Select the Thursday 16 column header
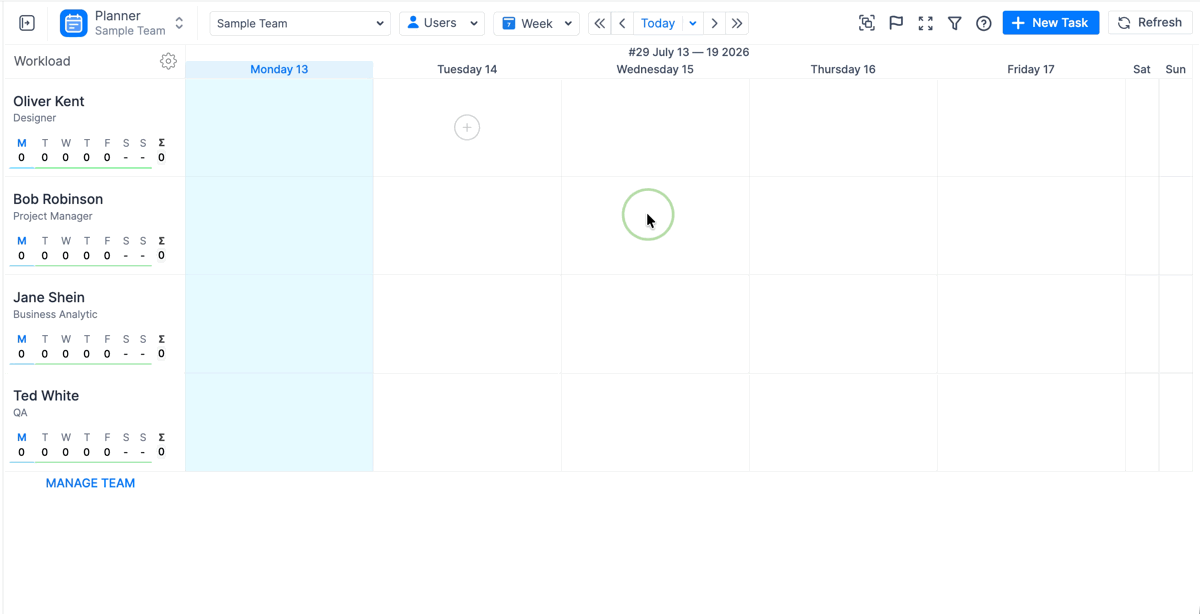1200x614 pixels. 843,69
